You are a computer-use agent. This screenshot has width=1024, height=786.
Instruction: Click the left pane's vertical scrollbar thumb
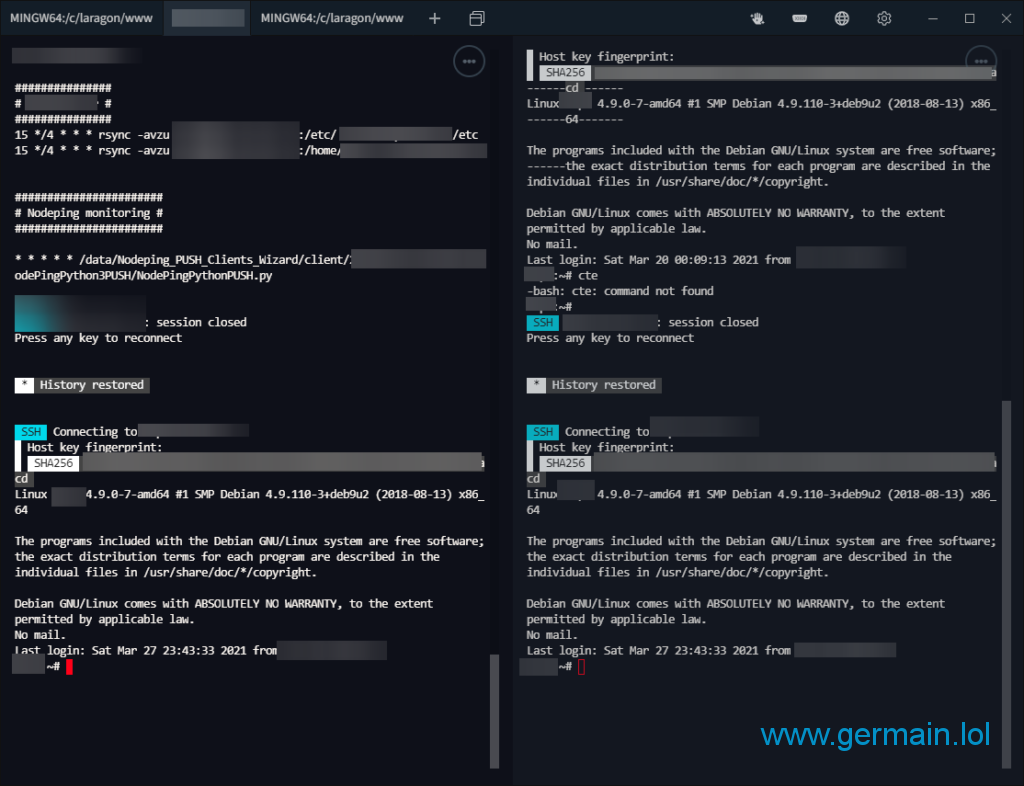[x=492, y=710]
